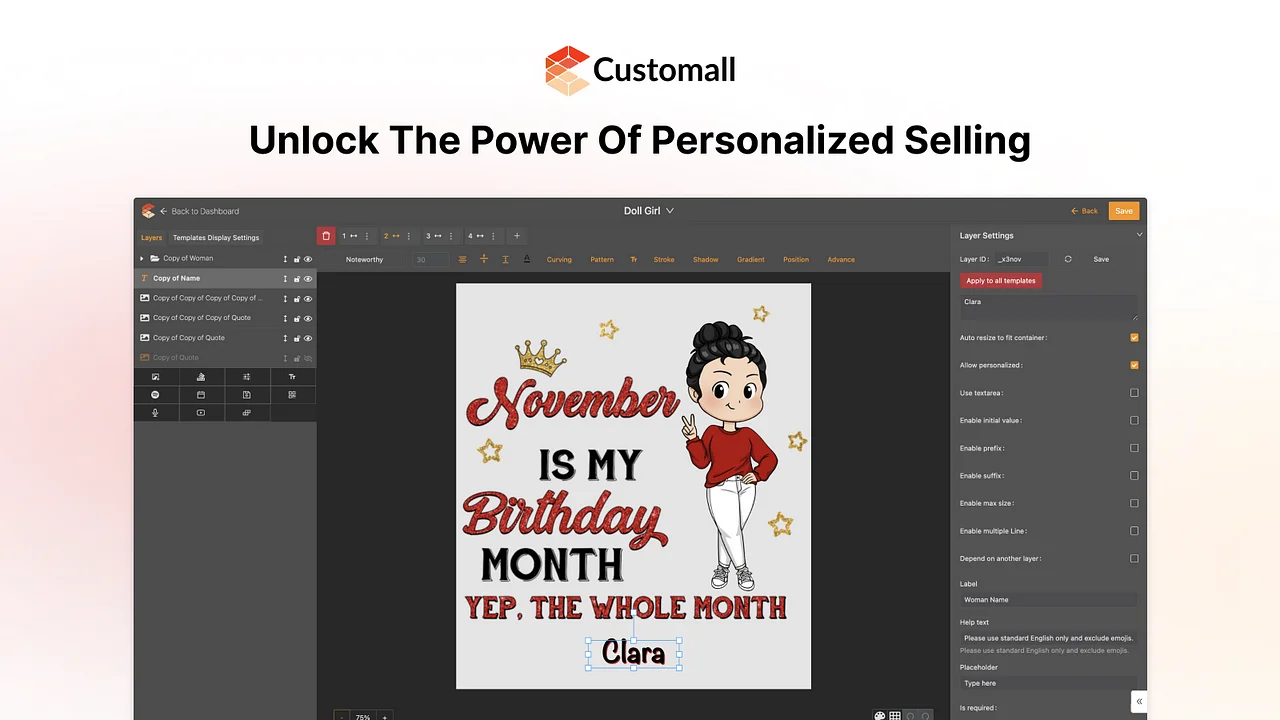Hide the Copy of Woman layer
1280x720 pixels.
coord(308,259)
